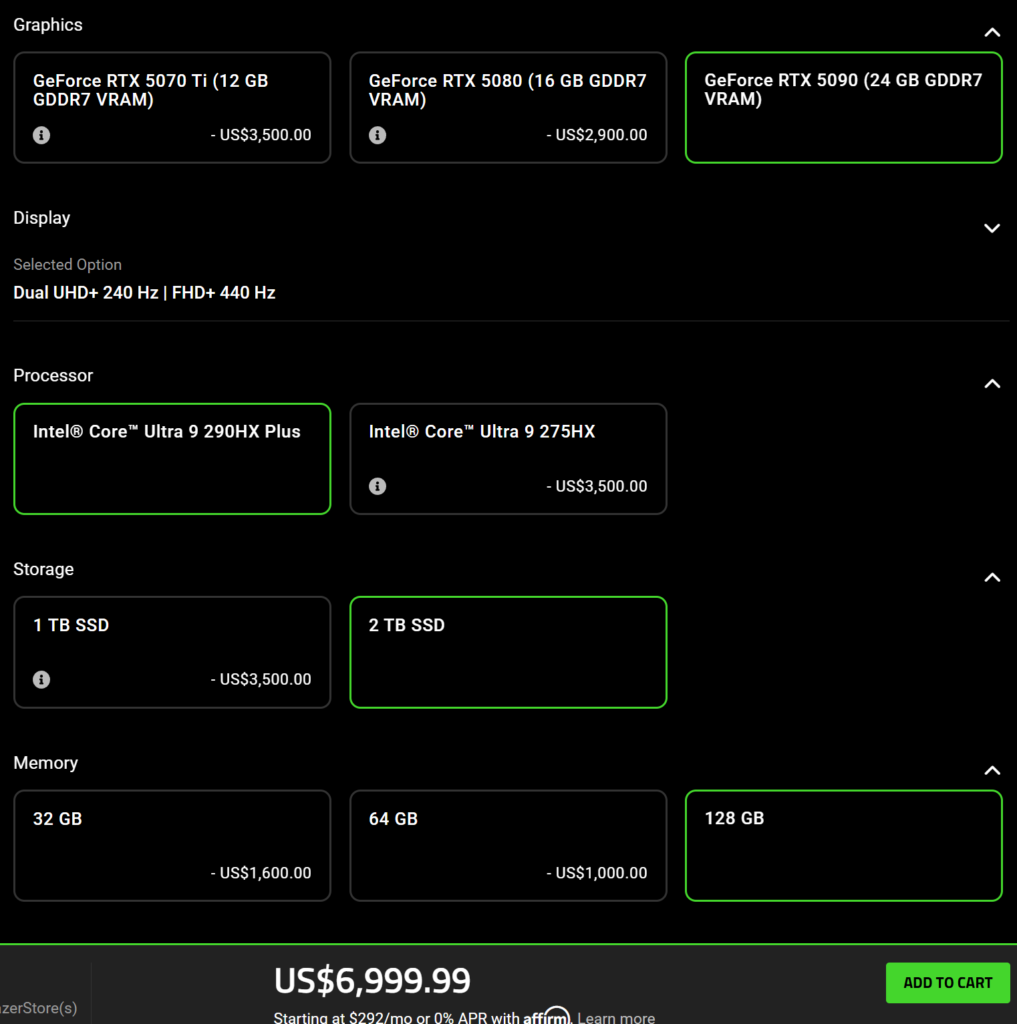Click the Display section heading
The height and width of the screenshot is (1024, 1017).
[42, 218]
